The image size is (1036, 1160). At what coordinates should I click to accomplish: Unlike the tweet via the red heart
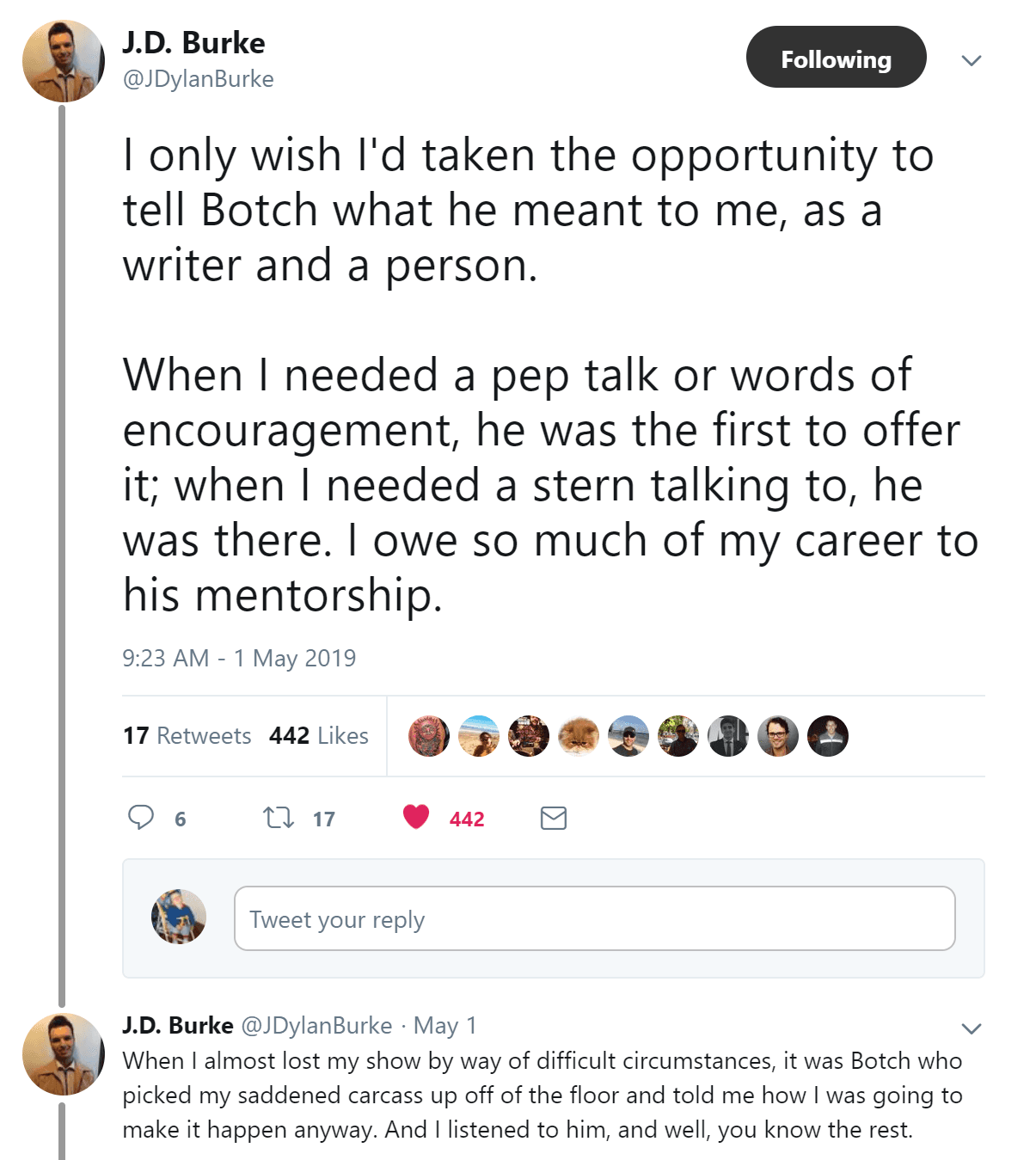point(416,816)
